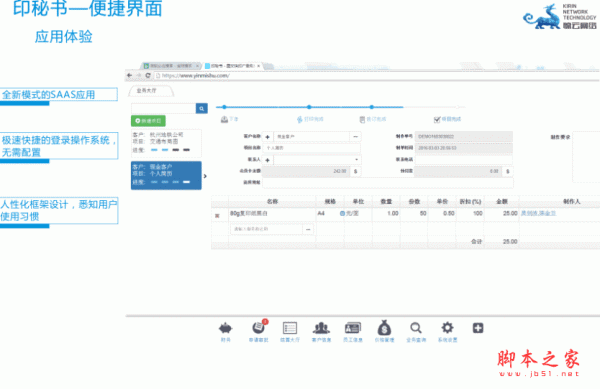The image size is (600, 389).
Task: Toggle the checked task-complete step checkbox
Action: (x=437, y=120)
